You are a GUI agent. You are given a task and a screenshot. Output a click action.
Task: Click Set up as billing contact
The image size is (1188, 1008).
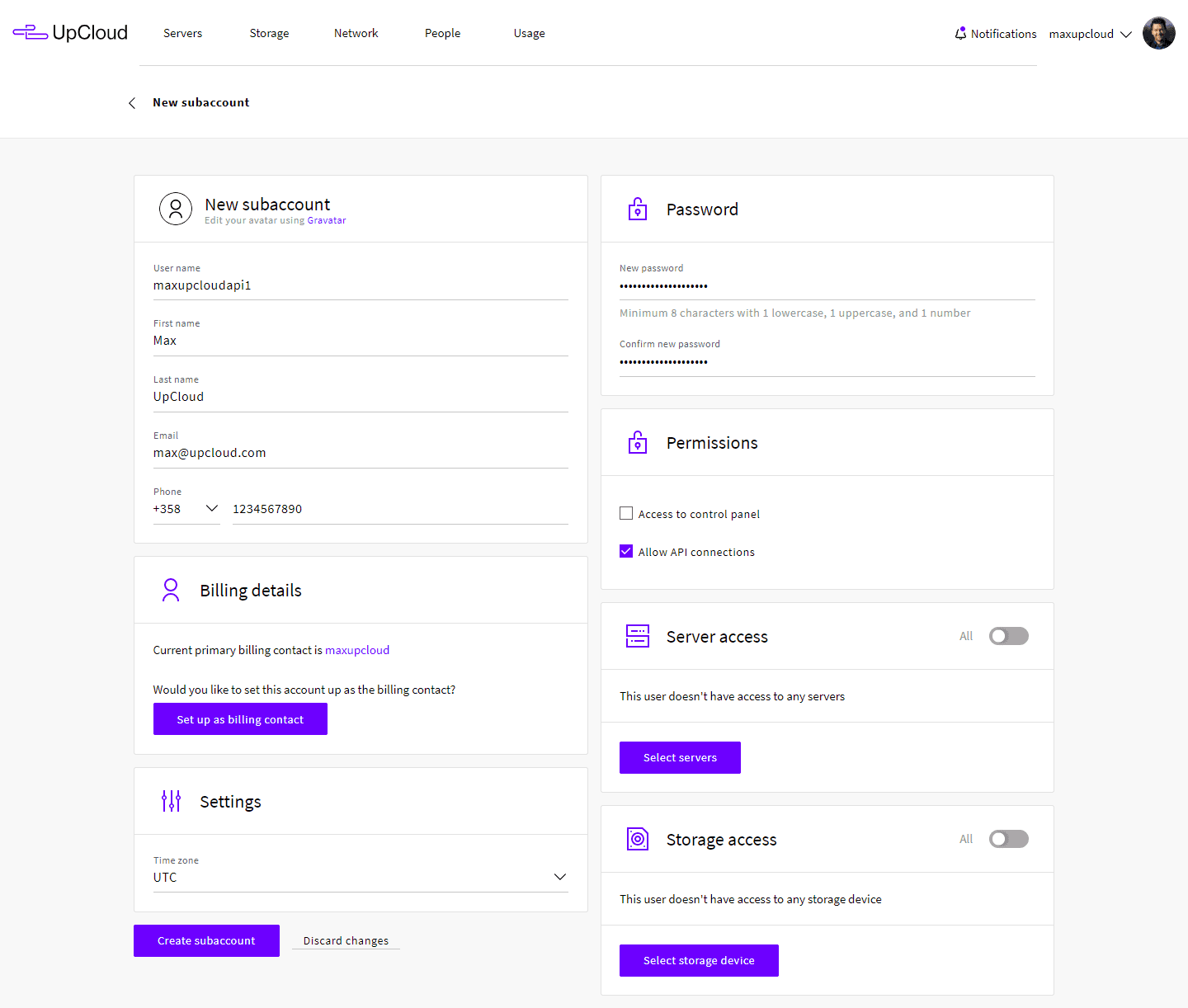240,719
